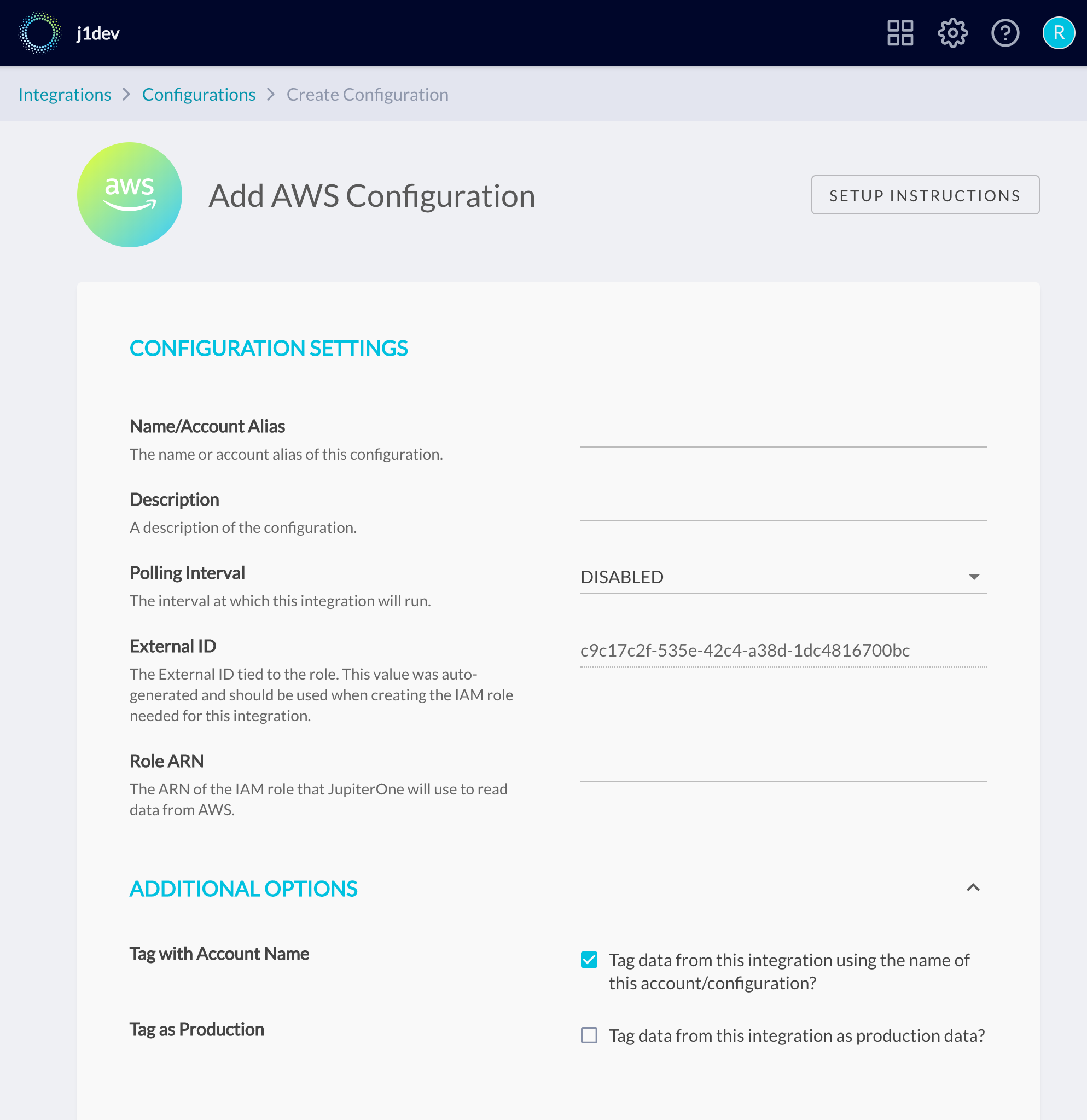
Task: Open the Polling Interval DISABLED dropdown
Action: pyautogui.click(x=783, y=577)
